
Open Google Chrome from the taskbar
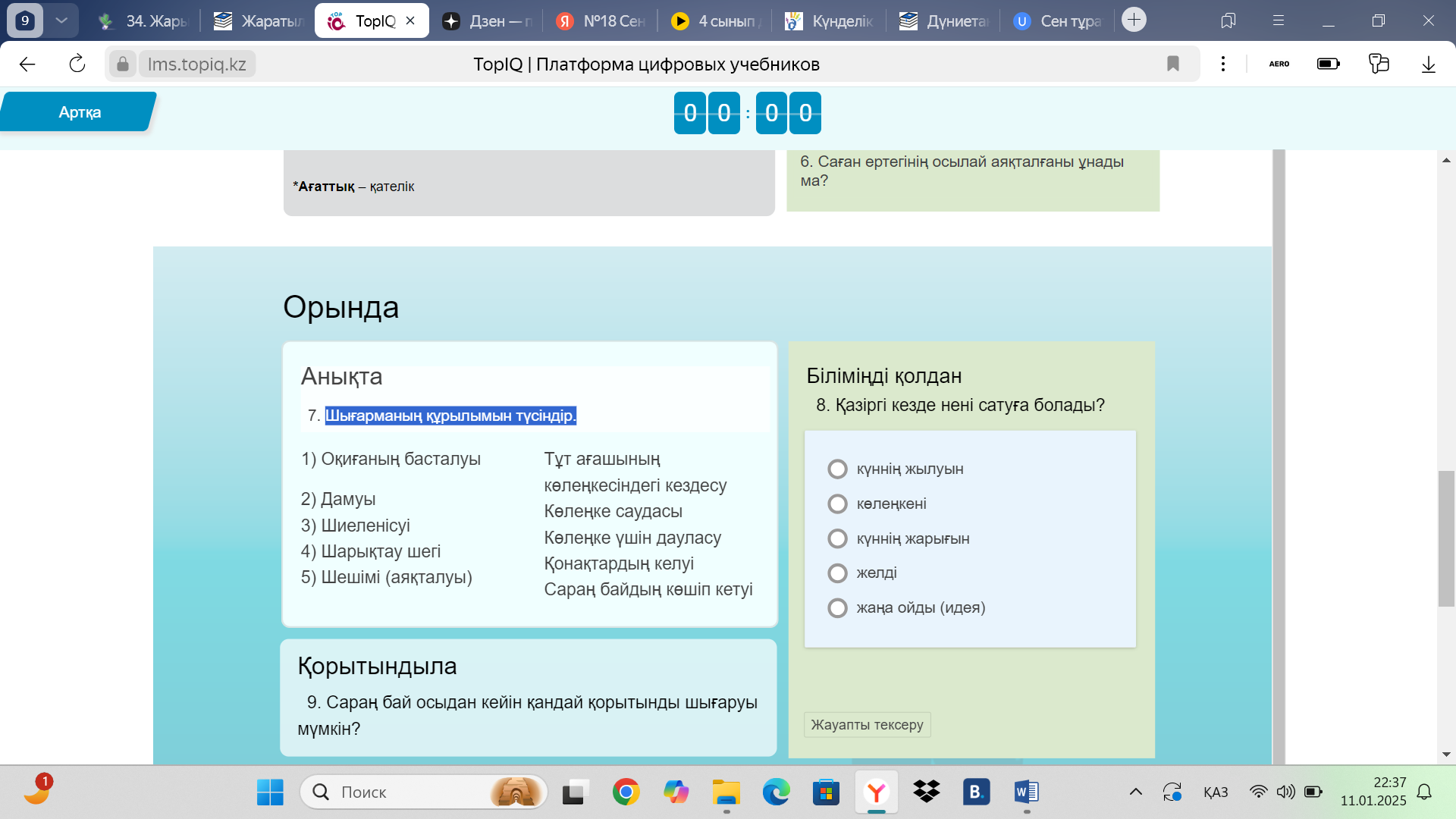click(626, 792)
